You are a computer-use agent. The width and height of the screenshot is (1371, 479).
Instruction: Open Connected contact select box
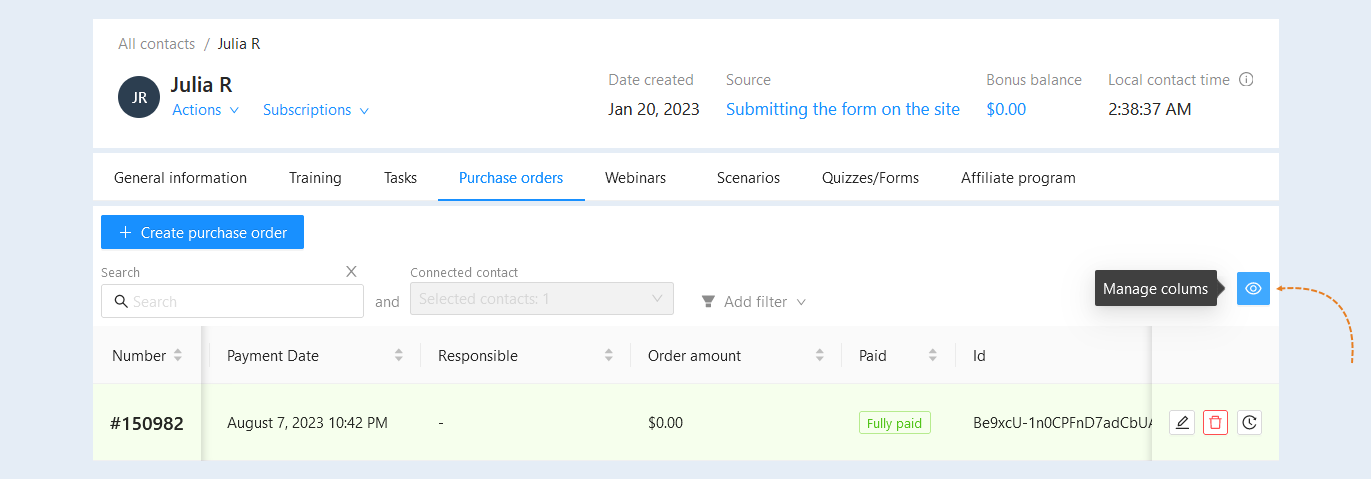click(x=542, y=298)
